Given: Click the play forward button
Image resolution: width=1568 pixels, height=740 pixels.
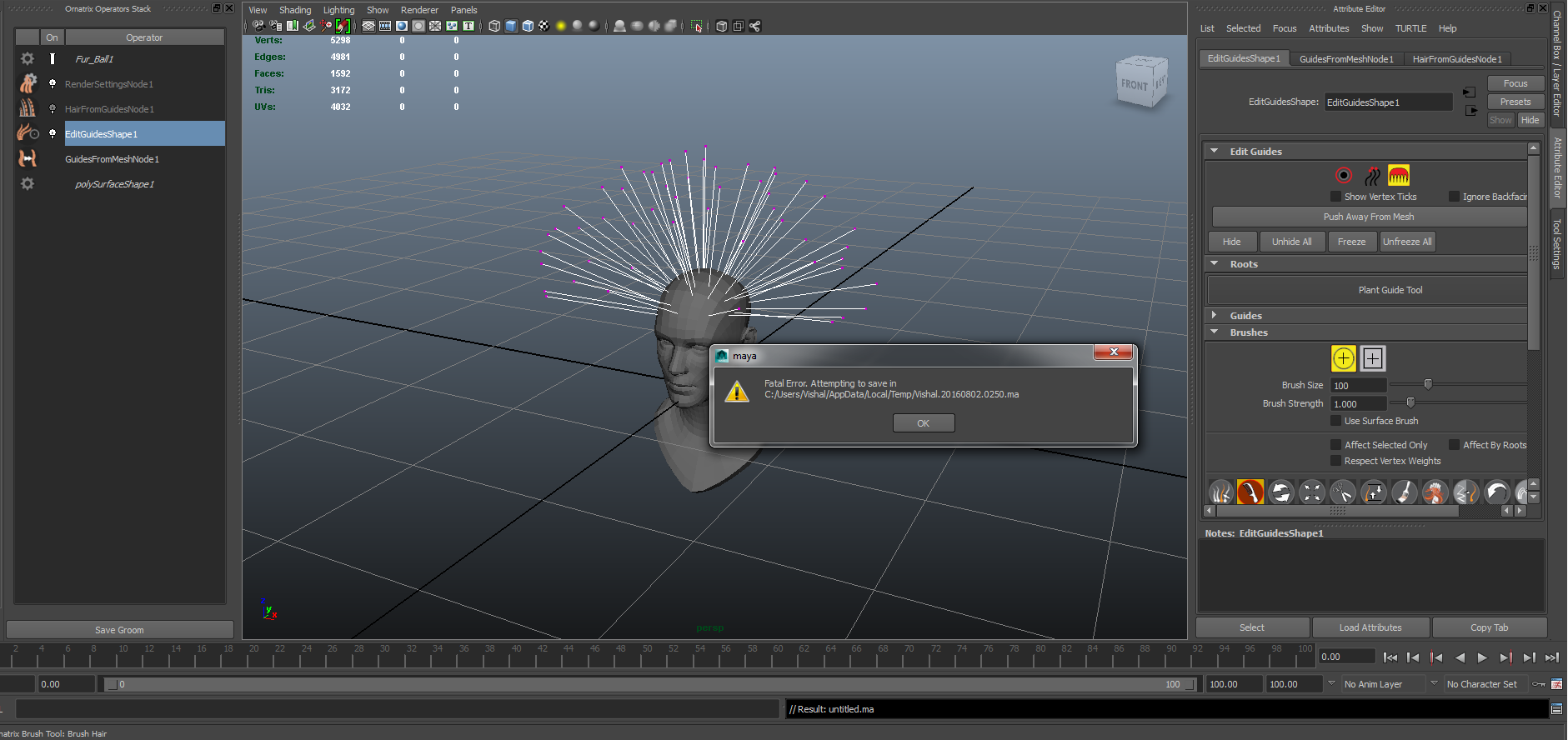Looking at the screenshot, I should click(1482, 657).
